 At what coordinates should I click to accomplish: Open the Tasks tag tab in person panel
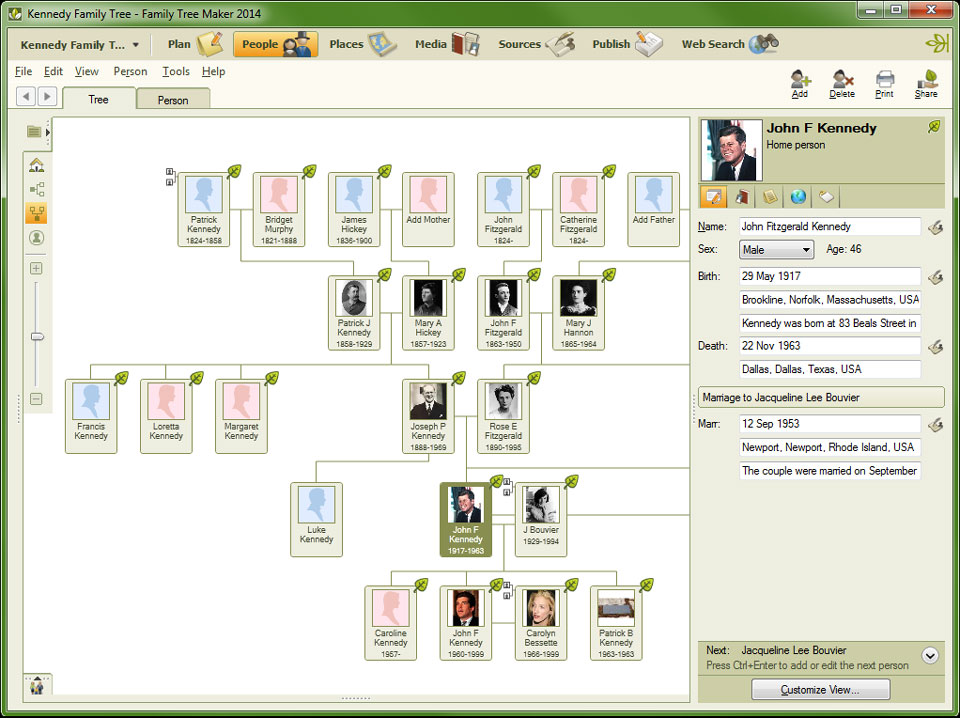(x=826, y=197)
